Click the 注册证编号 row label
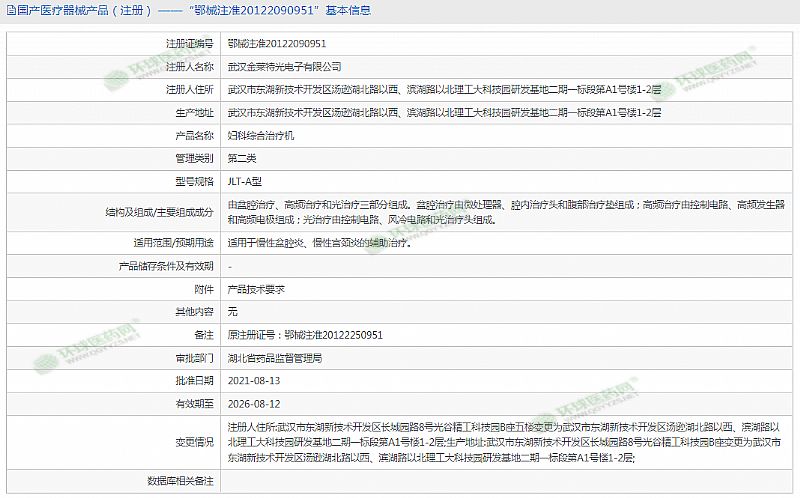This screenshot has height=498, width=800. point(189,44)
